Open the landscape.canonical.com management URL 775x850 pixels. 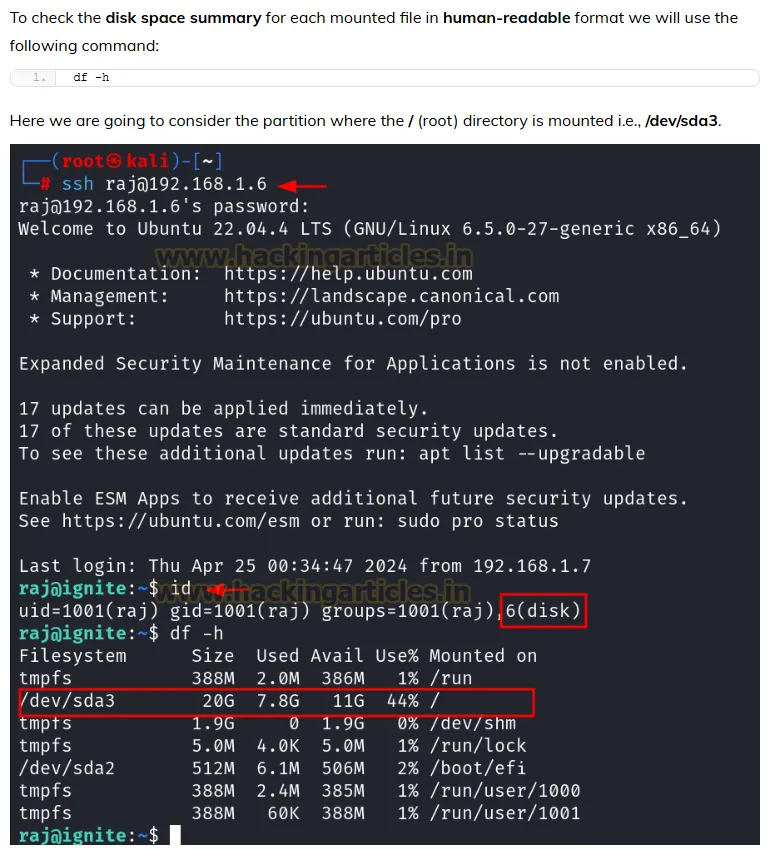pyautogui.click(x=391, y=296)
